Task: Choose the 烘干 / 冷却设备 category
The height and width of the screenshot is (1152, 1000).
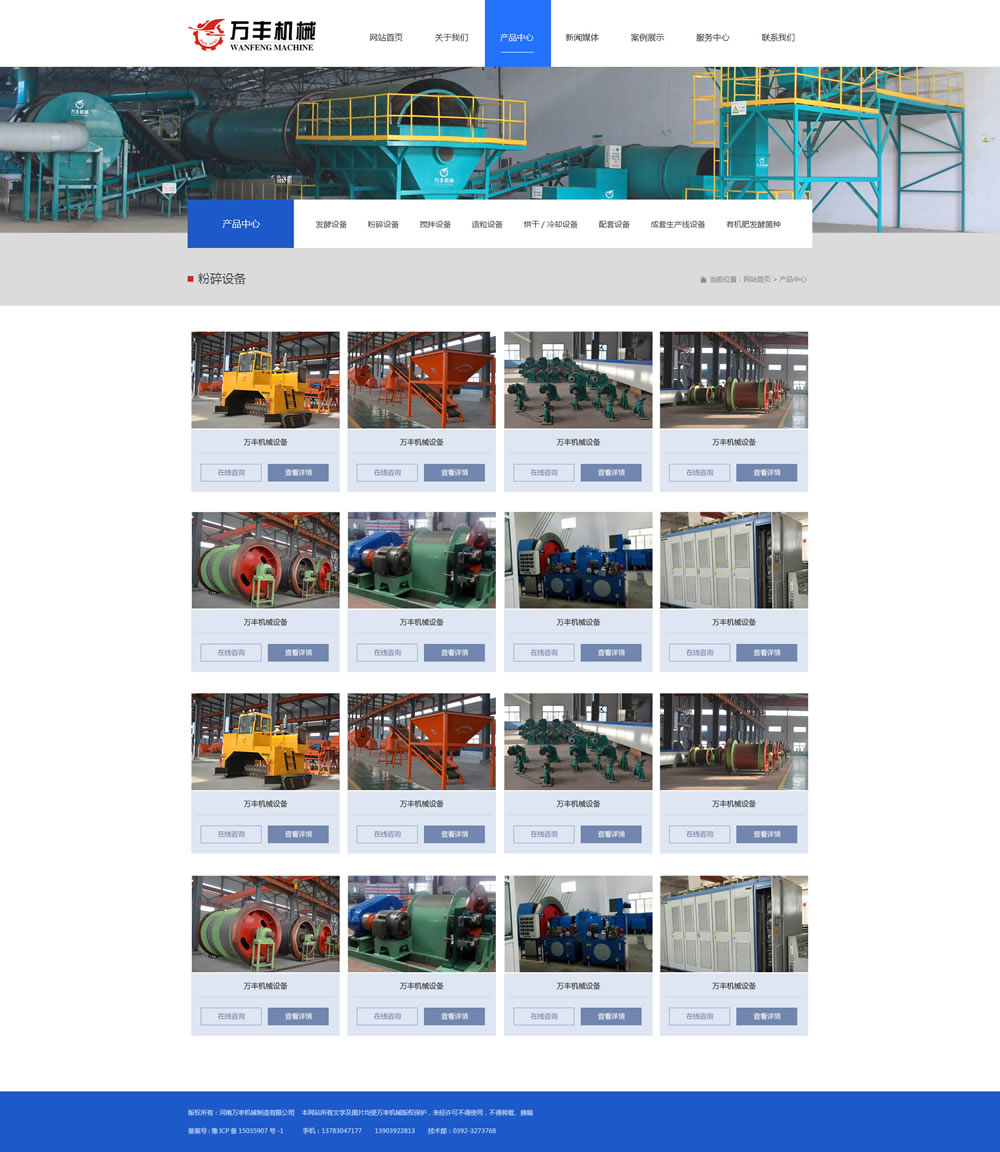Action: pyautogui.click(x=550, y=225)
